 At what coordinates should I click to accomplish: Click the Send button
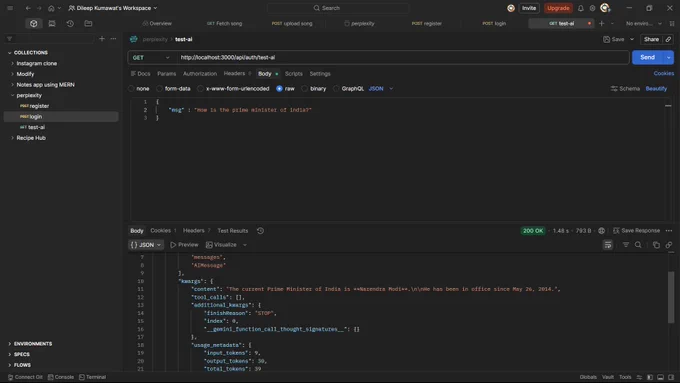[647, 57]
